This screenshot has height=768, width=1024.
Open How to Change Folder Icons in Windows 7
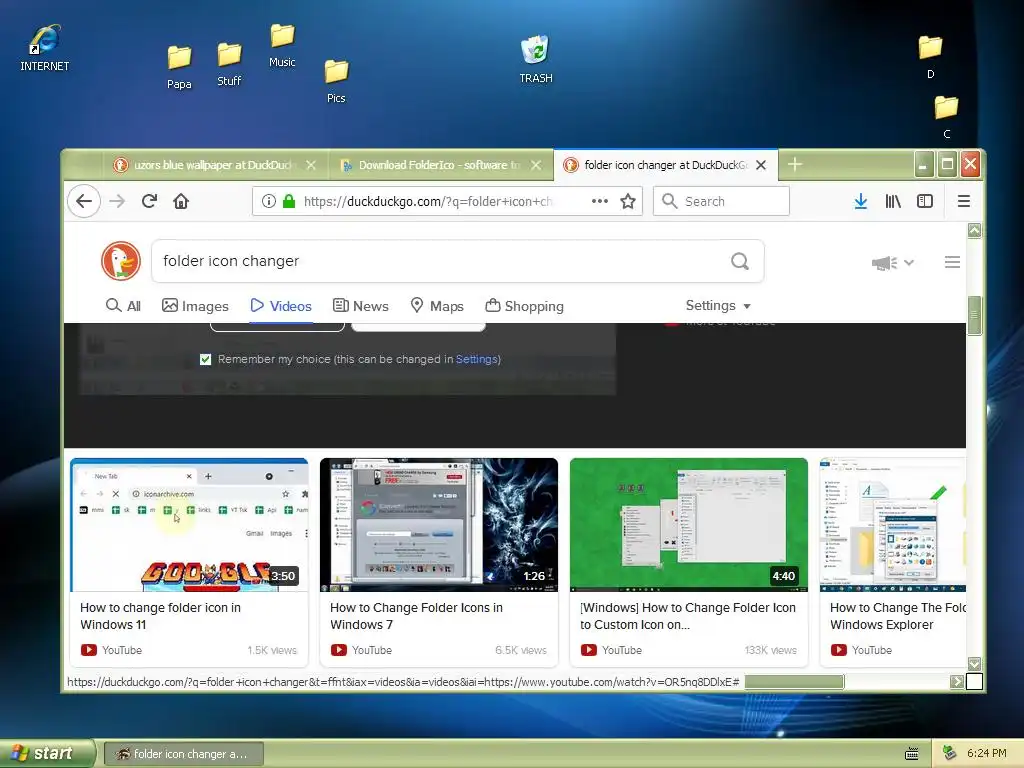416,616
